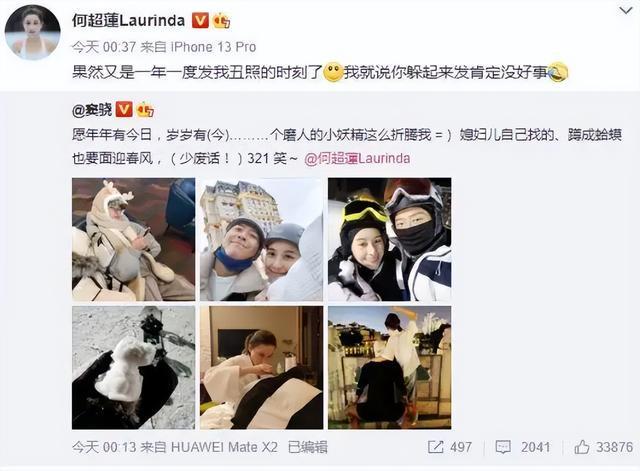The width and height of the screenshot is (640, 471).
Task: Open the 何超莲Laurinda username link
Action: 129,20
